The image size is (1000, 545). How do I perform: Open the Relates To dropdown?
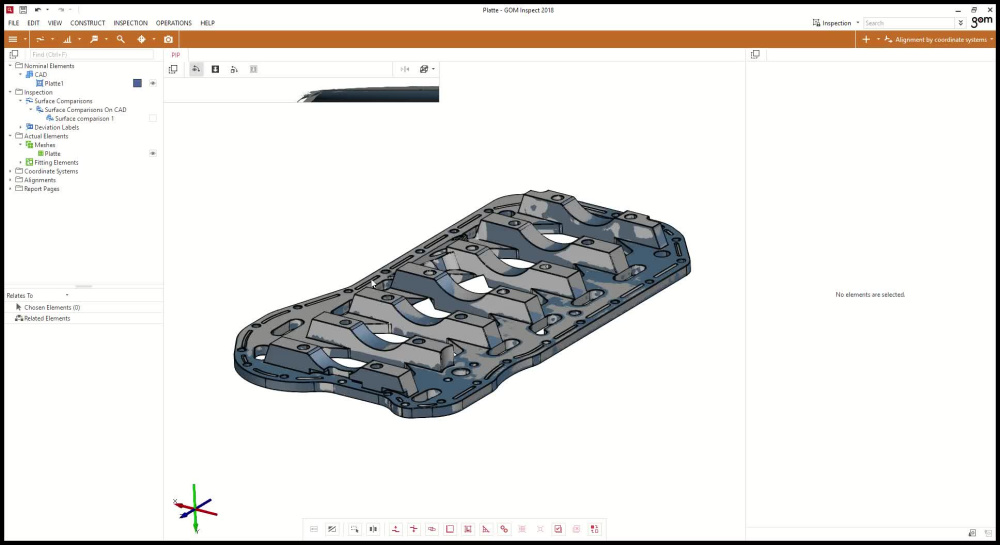[67, 295]
